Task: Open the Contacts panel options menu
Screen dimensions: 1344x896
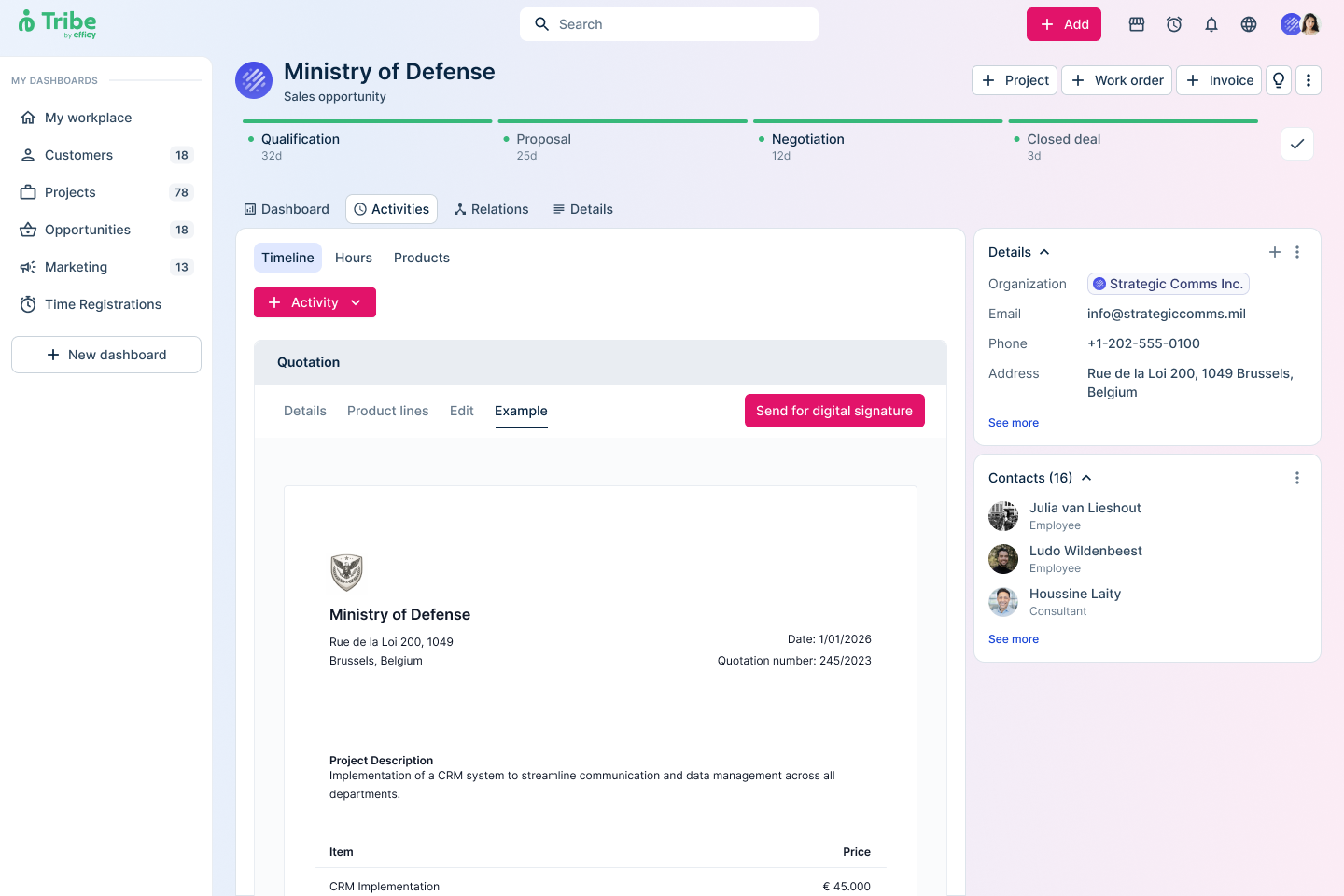Action: (1297, 478)
